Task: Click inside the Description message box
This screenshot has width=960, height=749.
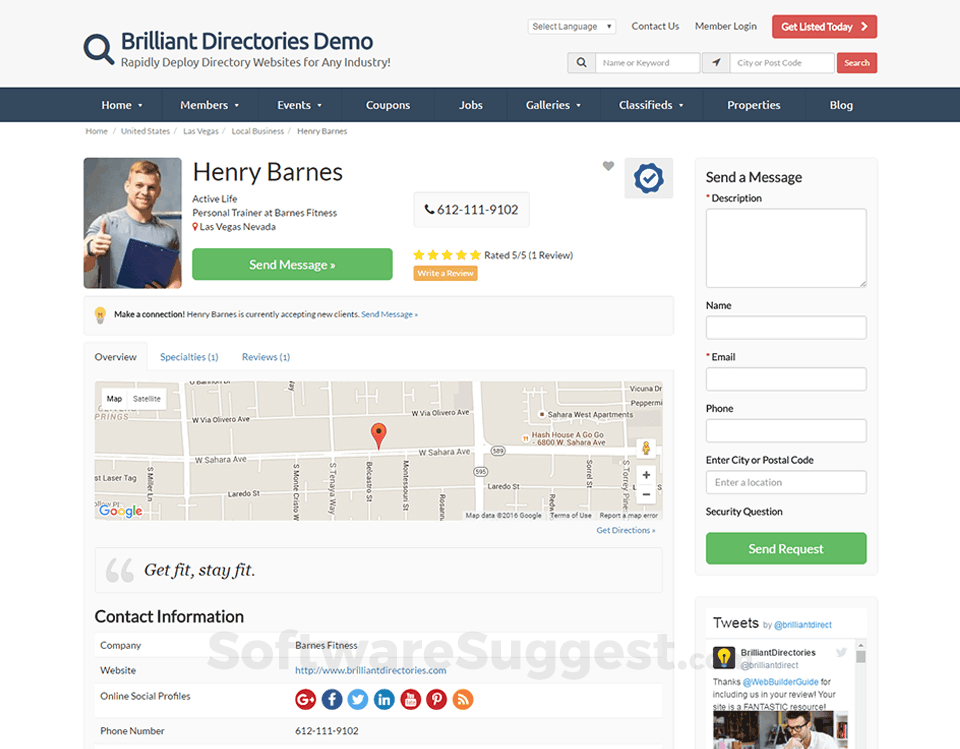Action: pos(785,248)
